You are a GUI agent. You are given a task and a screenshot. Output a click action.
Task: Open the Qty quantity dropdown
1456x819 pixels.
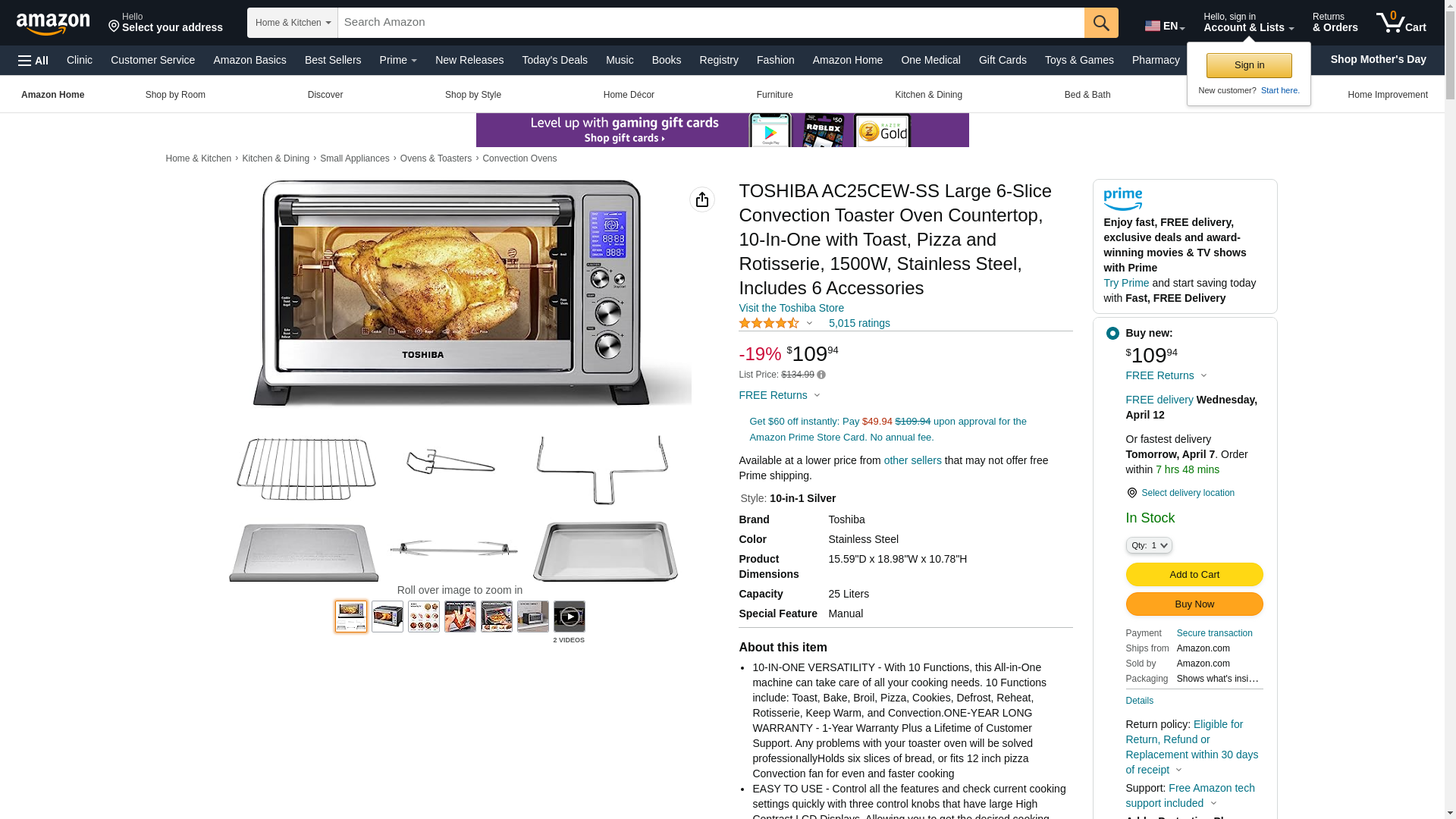[x=1149, y=545]
